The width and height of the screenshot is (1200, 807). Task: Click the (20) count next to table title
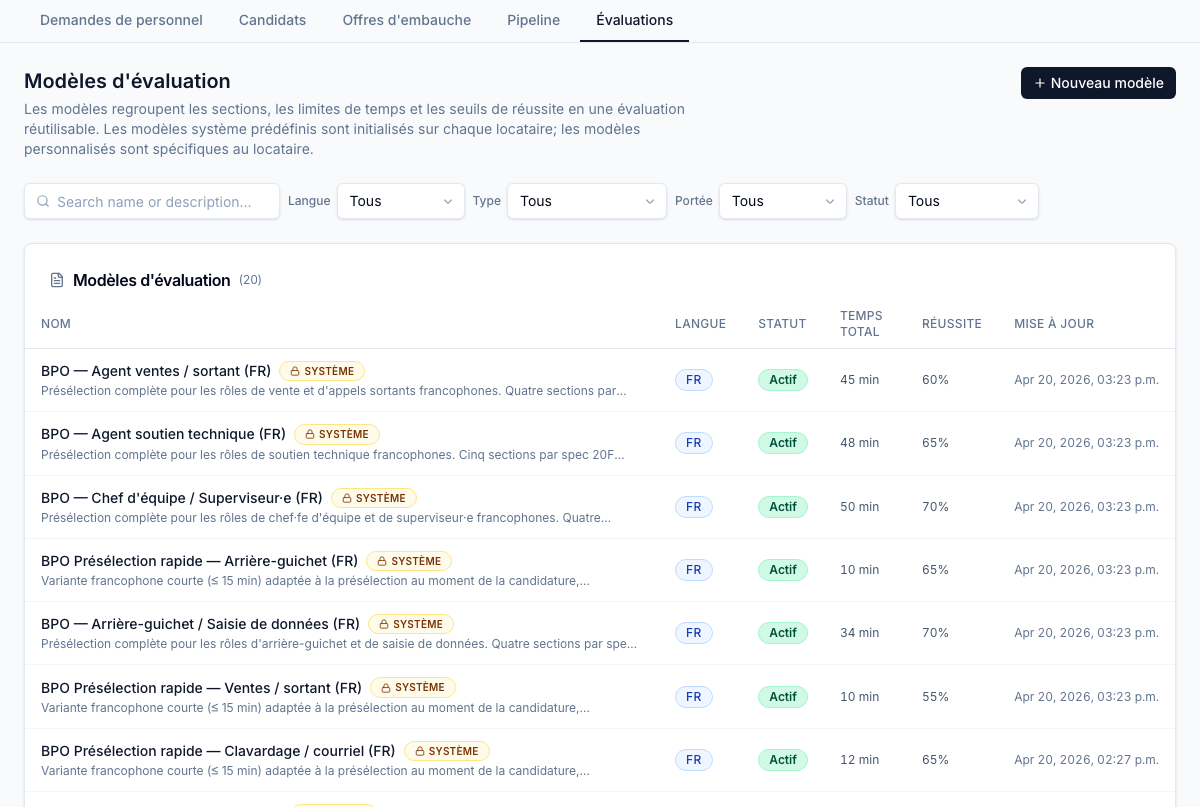(x=250, y=280)
